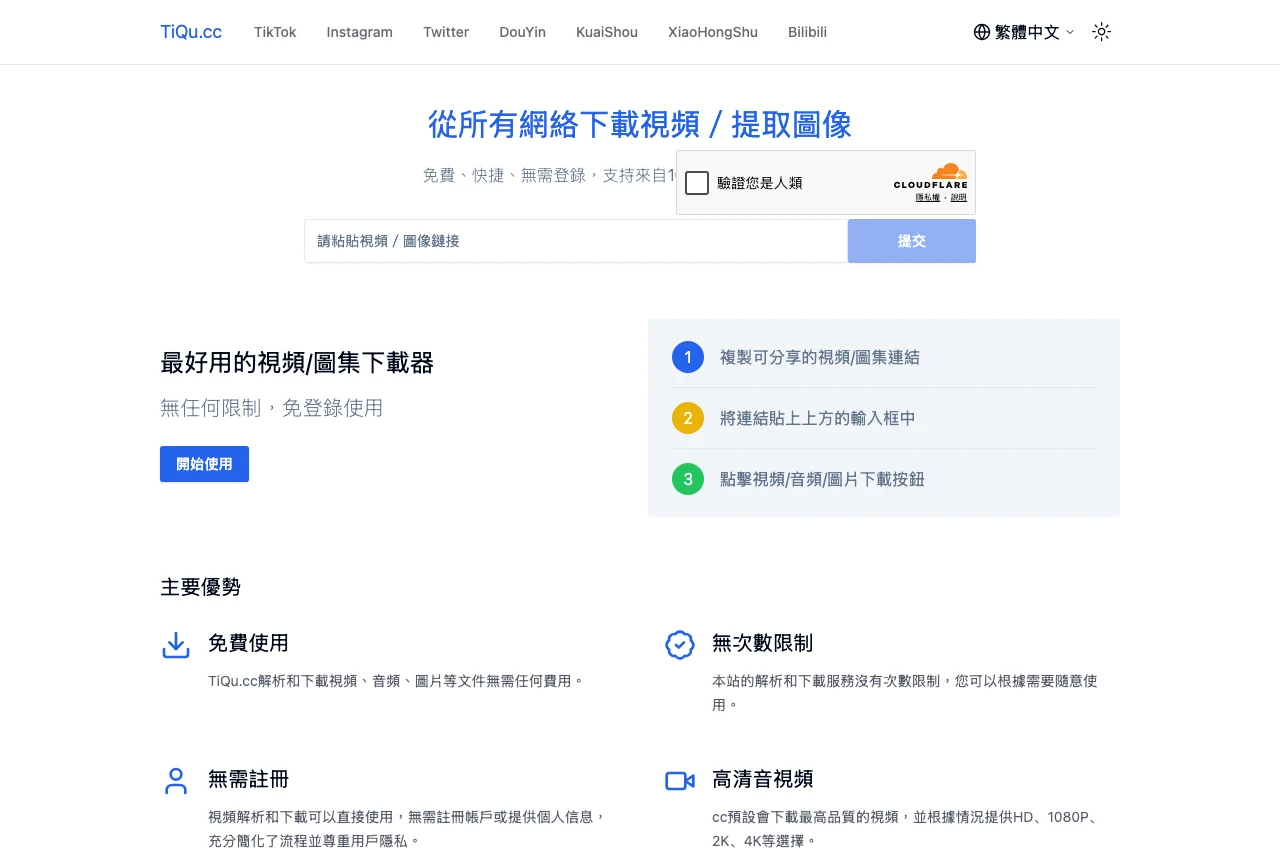Click the 無次數限制 feature title
Image resolution: width=1280 pixels, height=860 pixels.
click(762, 643)
